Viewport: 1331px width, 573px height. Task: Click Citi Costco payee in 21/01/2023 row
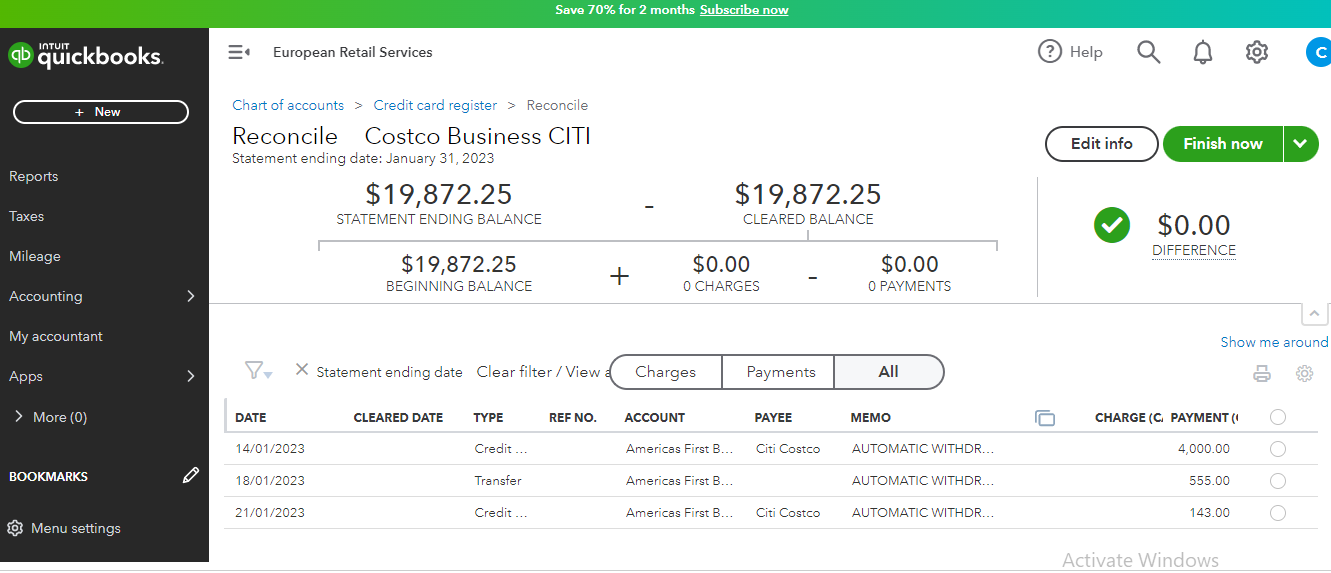(788, 513)
